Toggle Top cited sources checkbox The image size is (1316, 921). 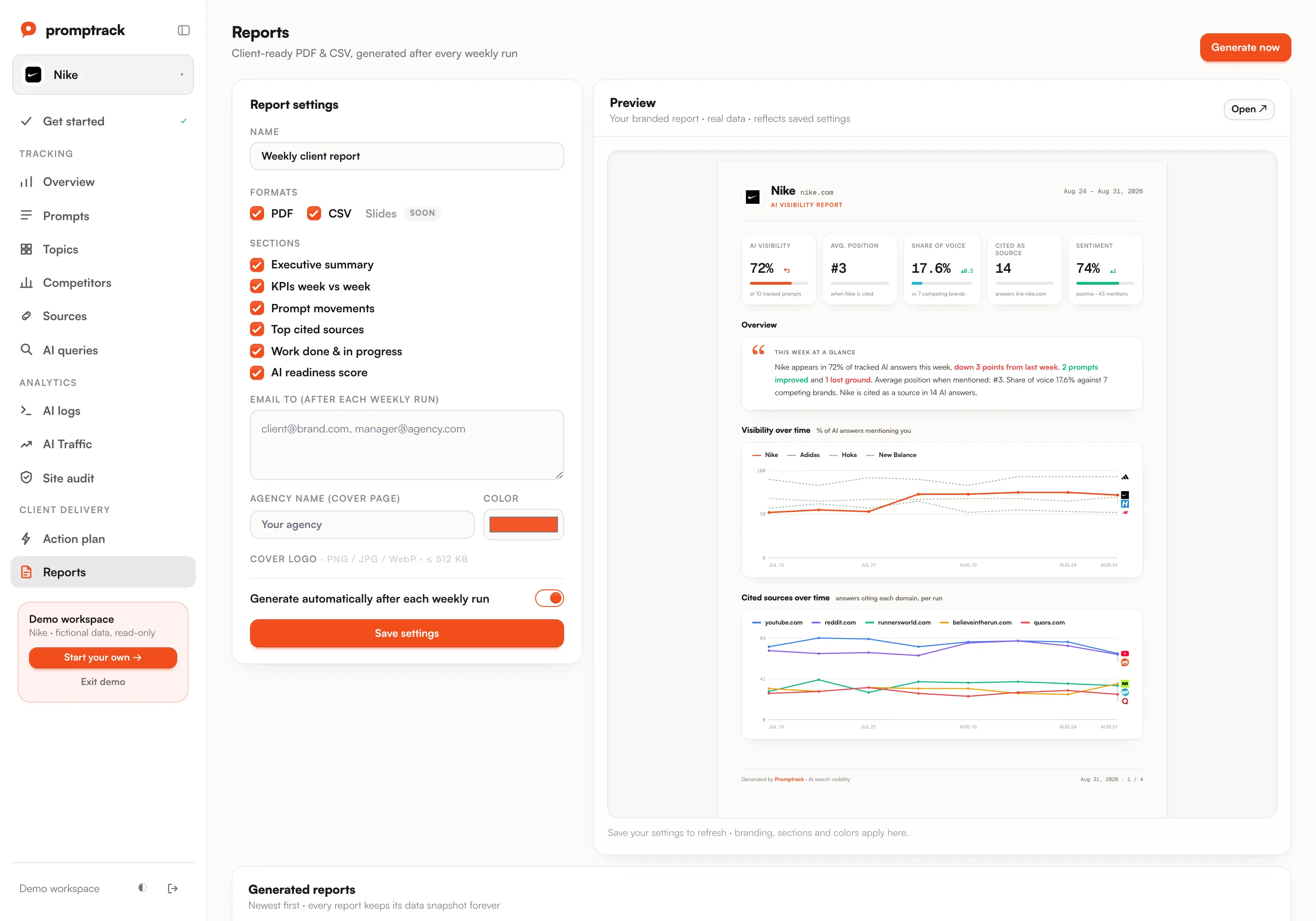click(257, 329)
